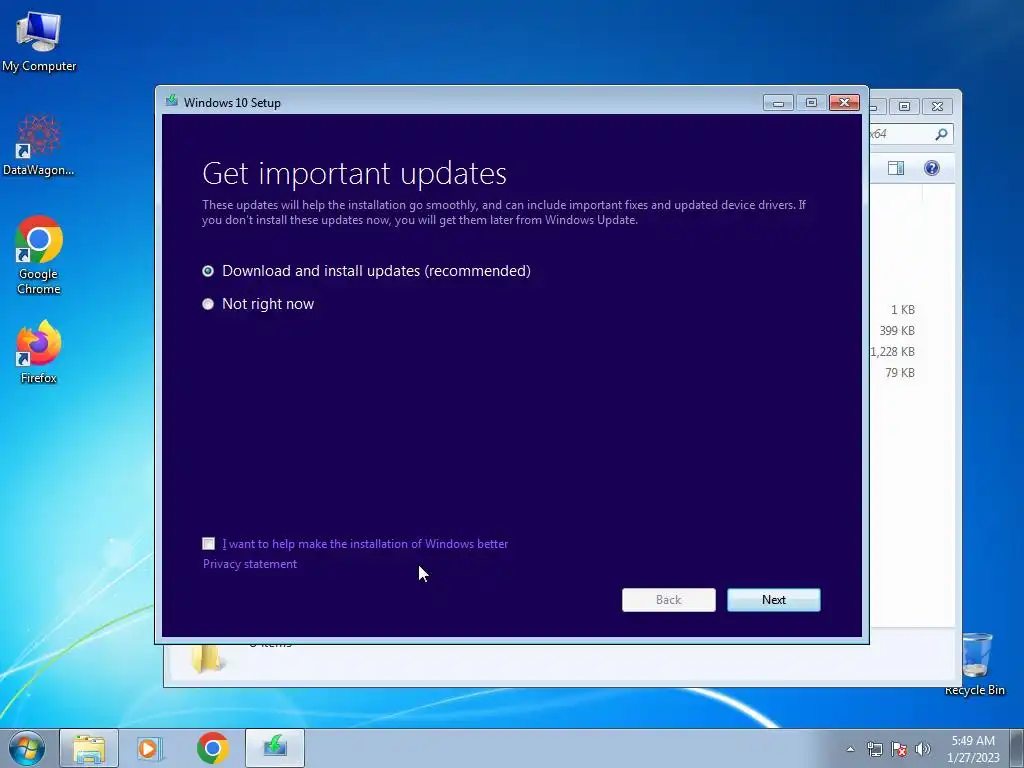The height and width of the screenshot is (768, 1024).
Task: Open Explorer help question mark icon
Action: click(932, 168)
